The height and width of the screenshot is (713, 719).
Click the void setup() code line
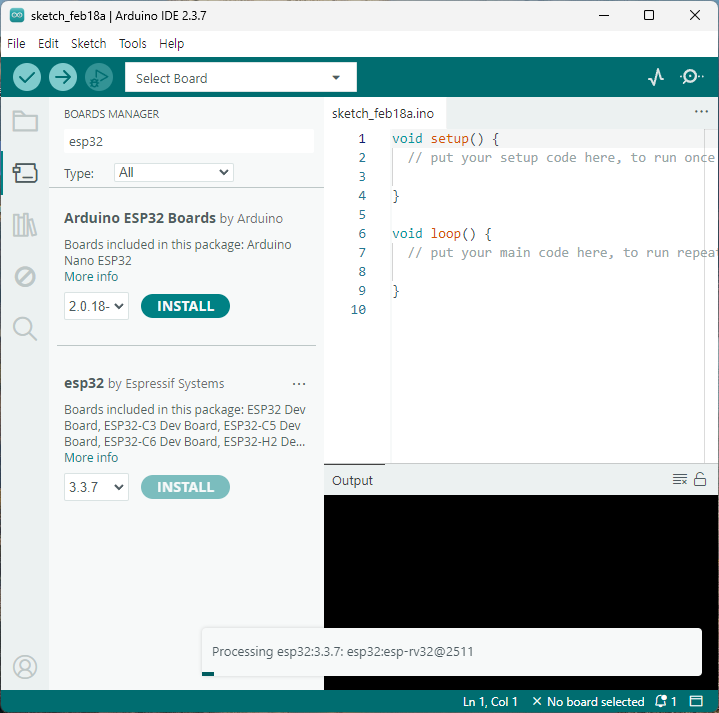[x=445, y=138]
